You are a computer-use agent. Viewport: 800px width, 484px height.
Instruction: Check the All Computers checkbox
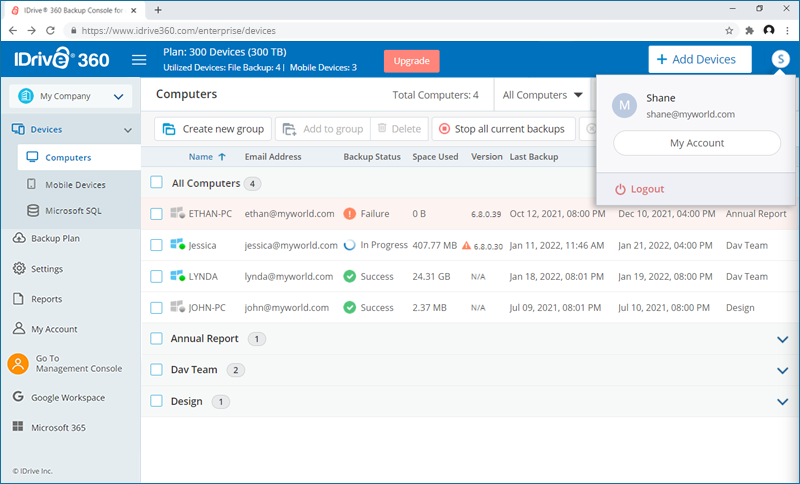157,183
